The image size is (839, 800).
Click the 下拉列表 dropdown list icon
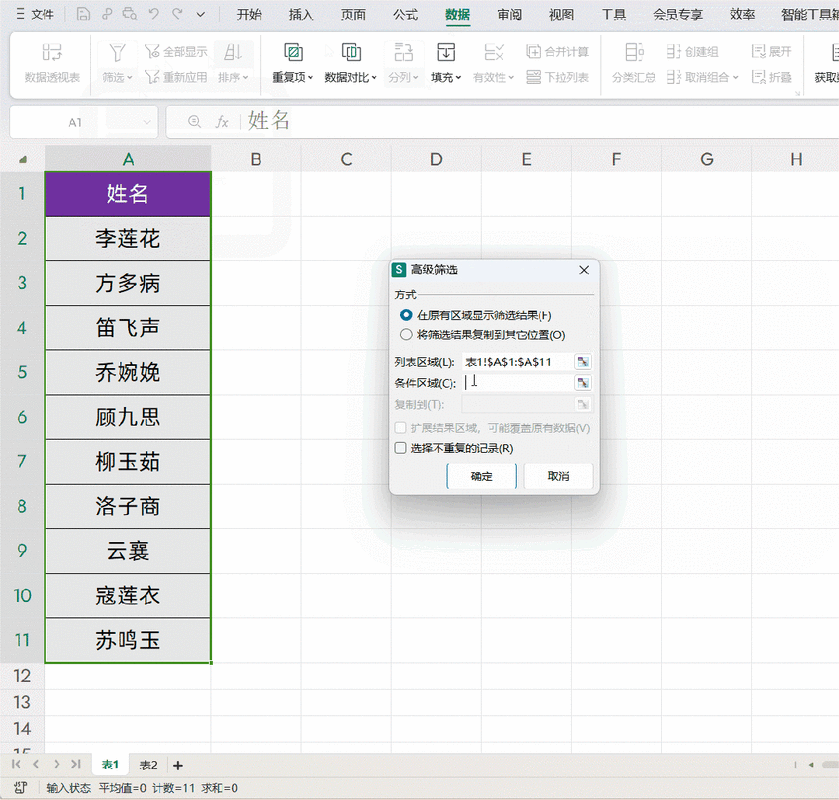pyautogui.click(x=533, y=77)
